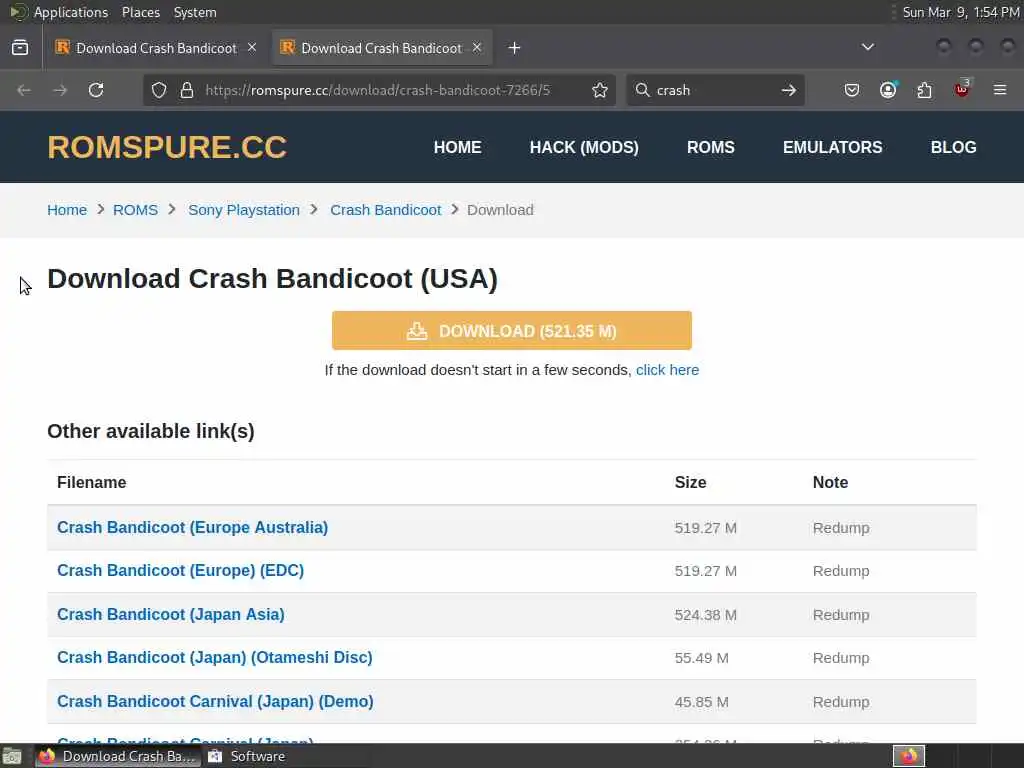This screenshot has width=1024, height=768.
Task: Click the orange DOWNLOAD (521.35 M) button
Action: 511,330
